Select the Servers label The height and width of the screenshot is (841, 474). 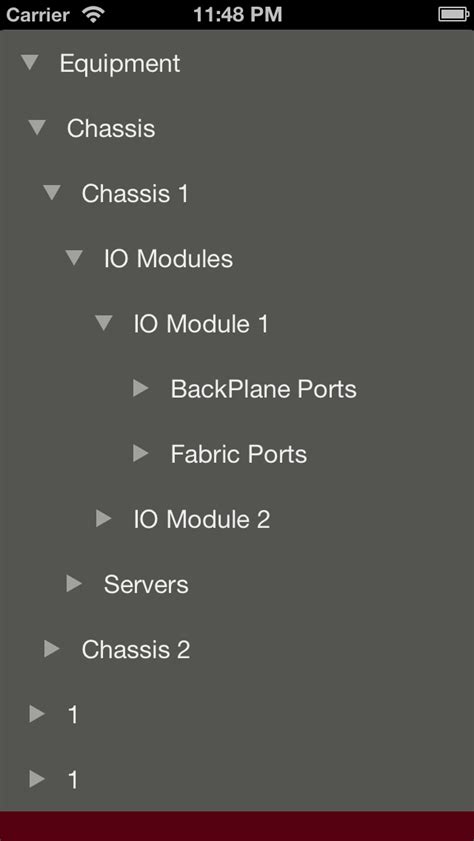[x=146, y=584]
